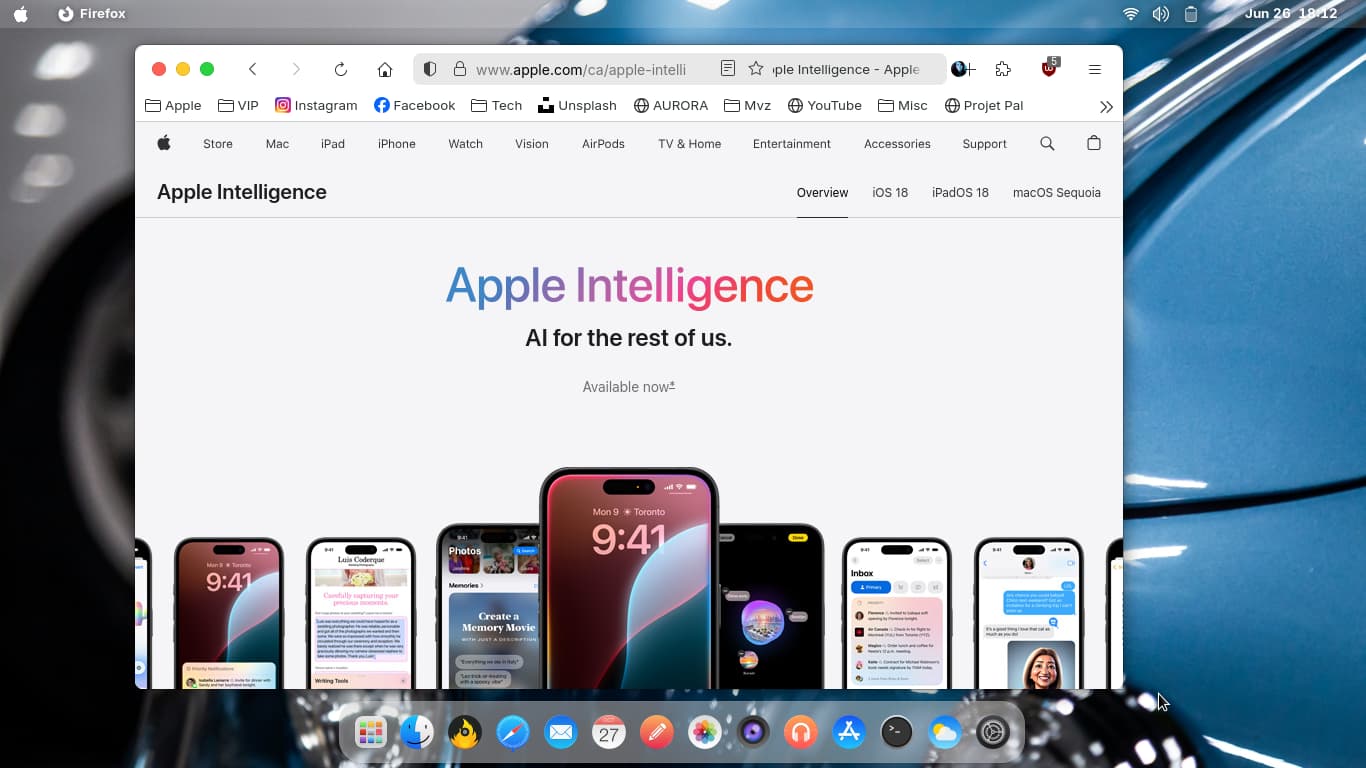Reload the current page
This screenshot has height=768, width=1366.
click(341, 69)
